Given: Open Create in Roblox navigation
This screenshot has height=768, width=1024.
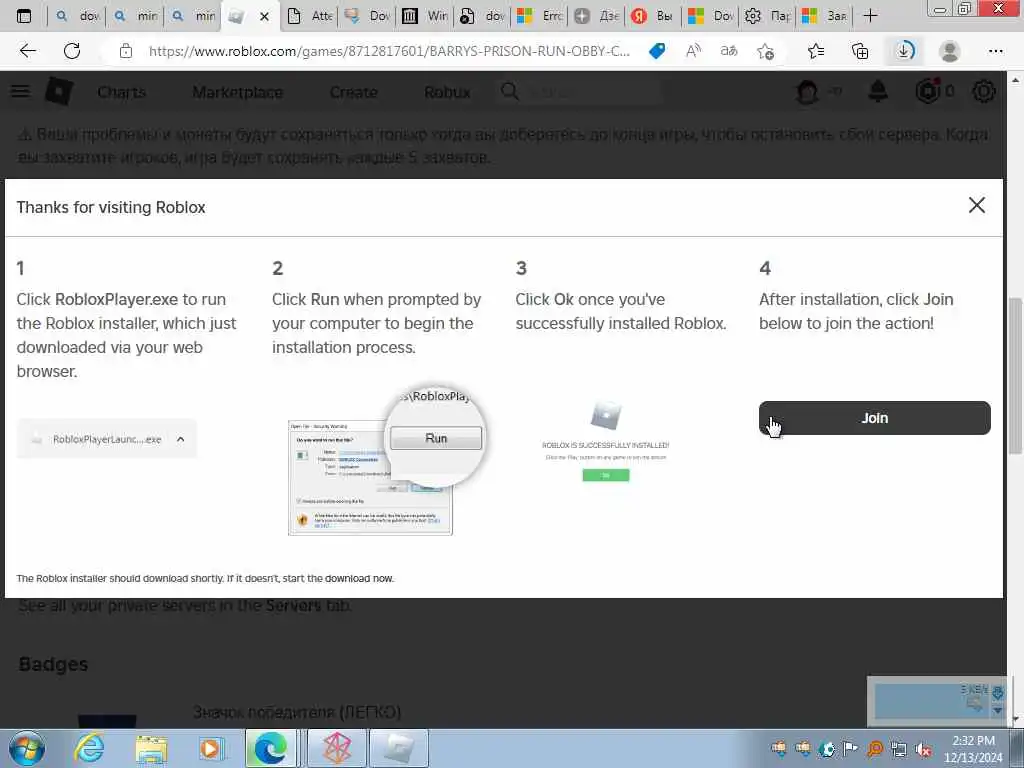Looking at the screenshot, I should 353,92.
